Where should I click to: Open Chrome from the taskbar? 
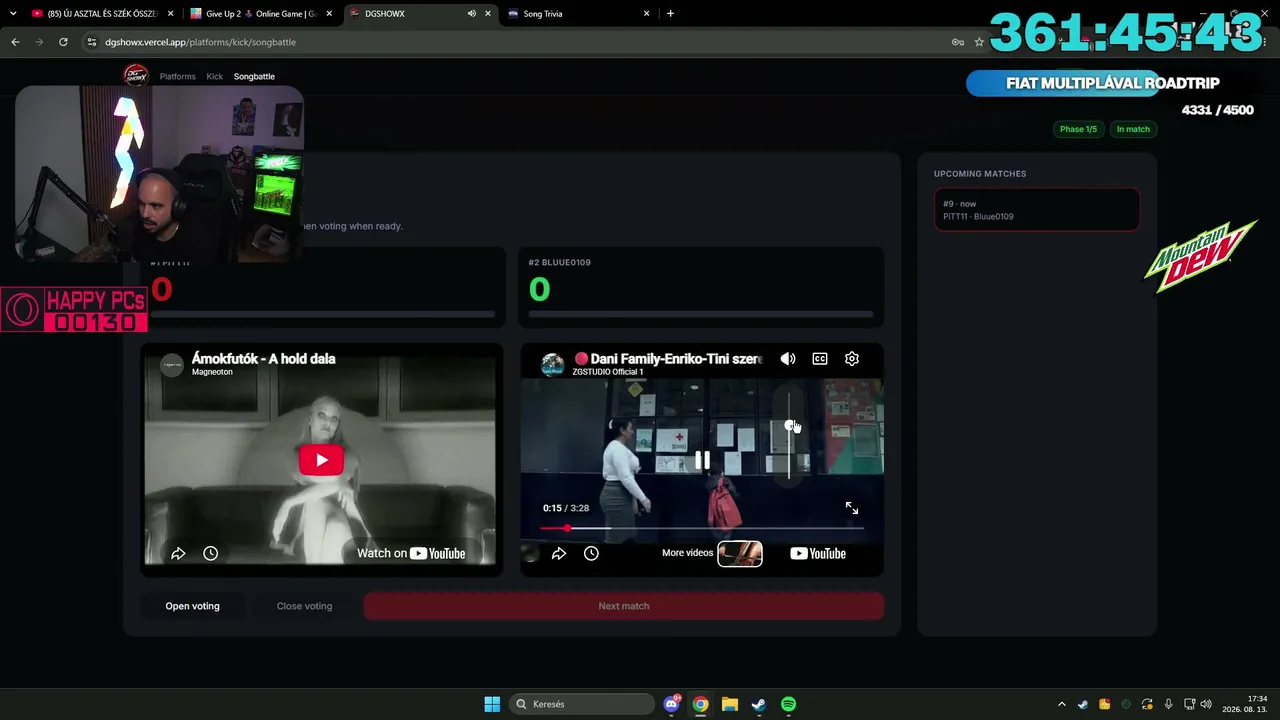(x=701, y=704)
